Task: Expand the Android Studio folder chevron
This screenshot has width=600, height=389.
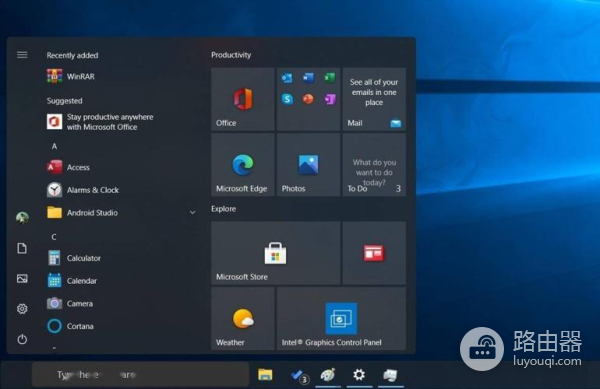Action: [x=192, y=212]
